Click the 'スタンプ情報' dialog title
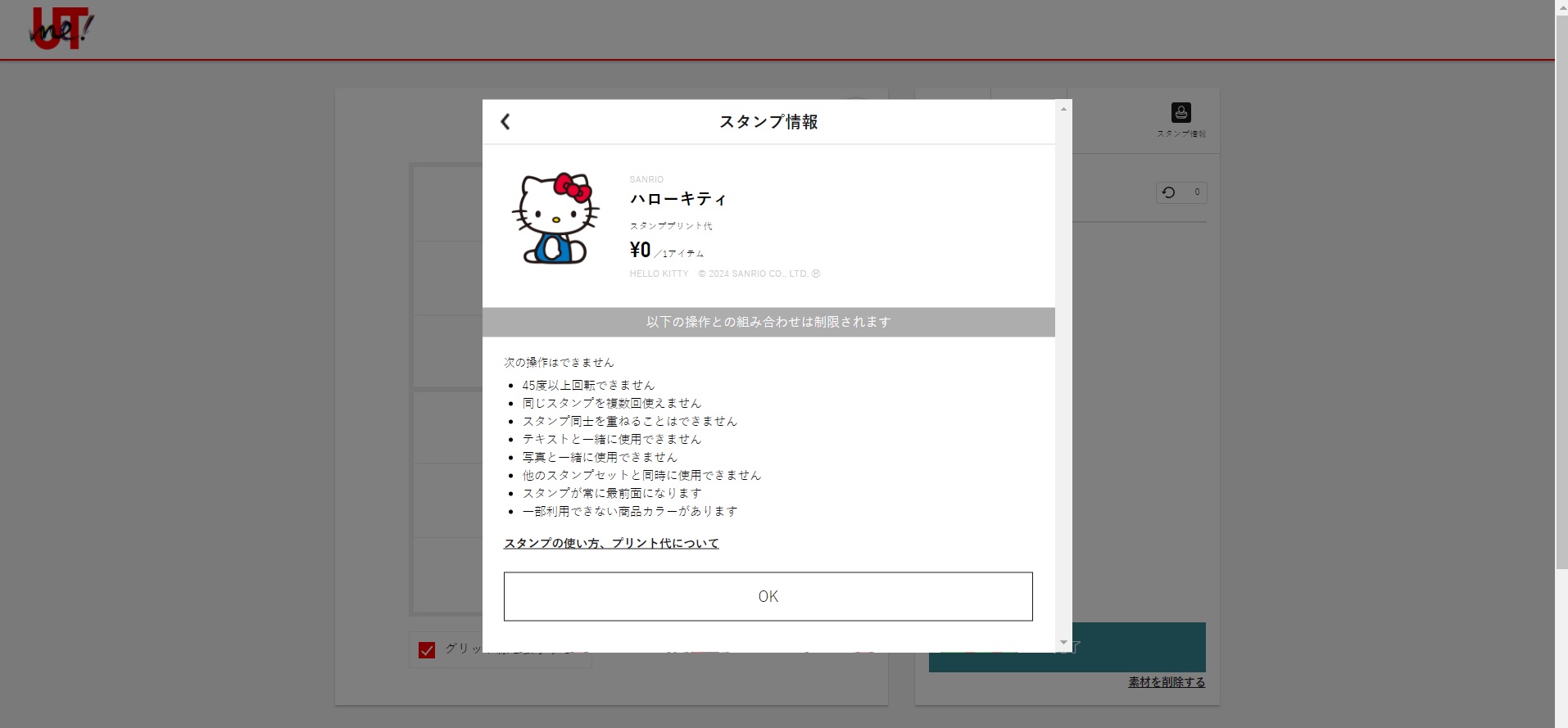 [768, 122]
